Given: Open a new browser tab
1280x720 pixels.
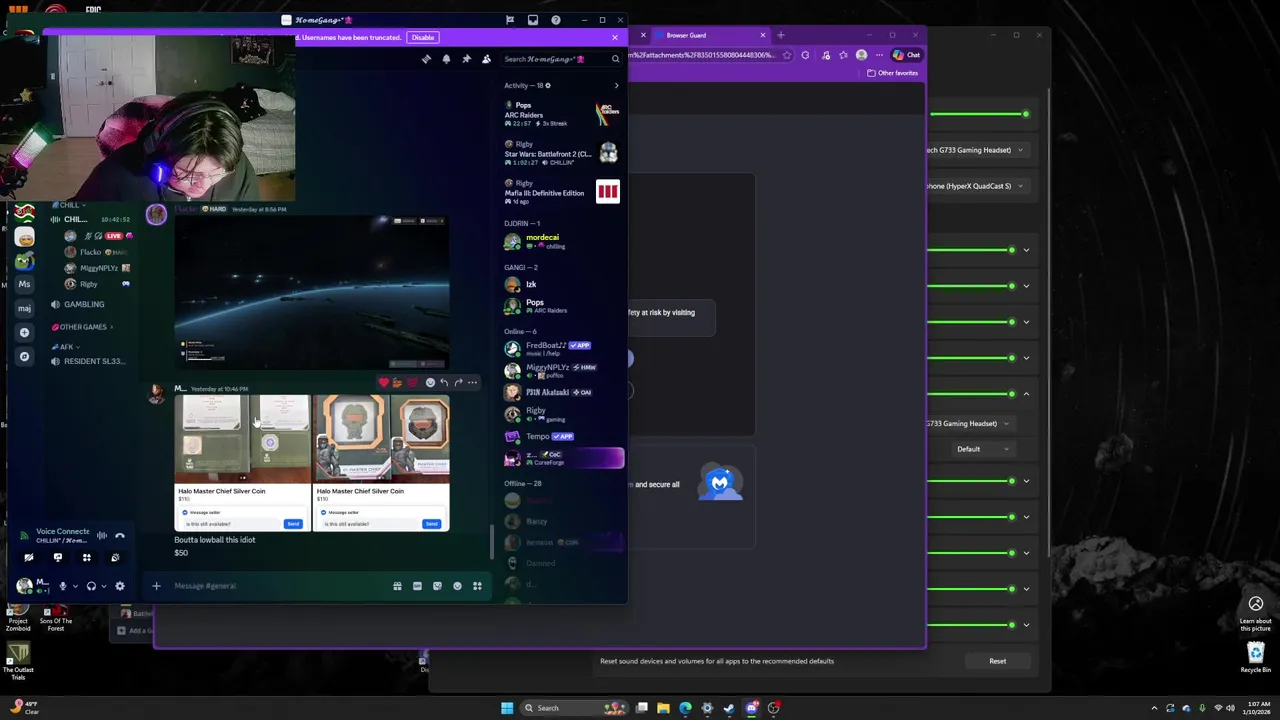Looking at the screenshot, I should click(781, 35).
